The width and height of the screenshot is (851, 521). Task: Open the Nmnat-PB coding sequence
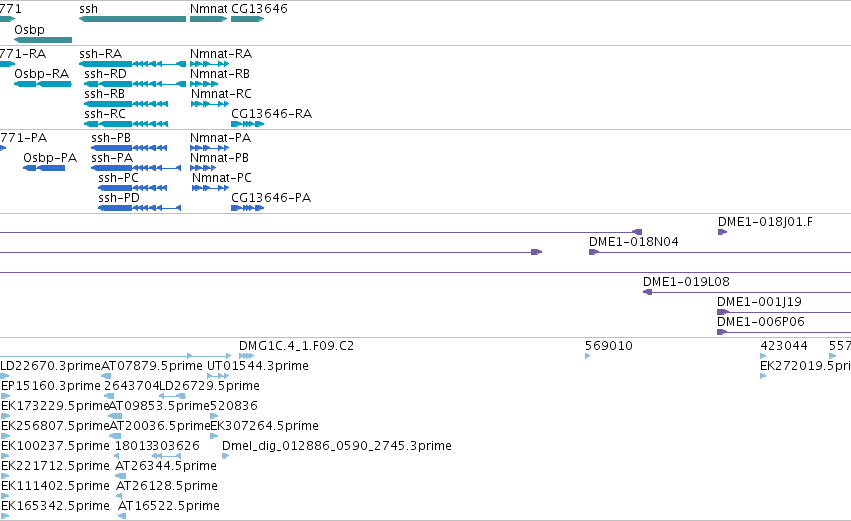[x=203, y=168]
